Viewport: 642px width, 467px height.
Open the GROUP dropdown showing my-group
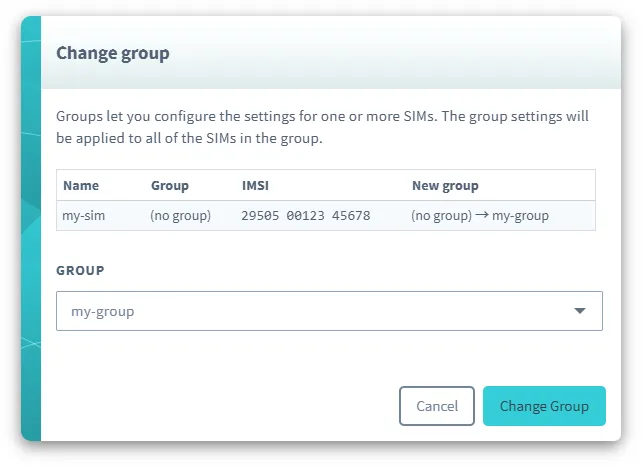329,311
